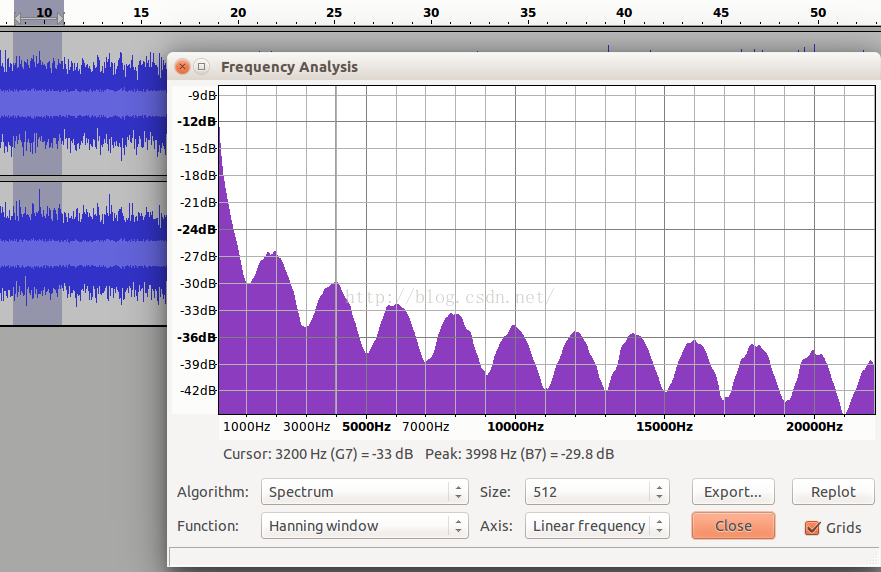Viewport: 881px width, 572px height.
Task: Click the 10000Hz axis label
Action: (515, 426)
